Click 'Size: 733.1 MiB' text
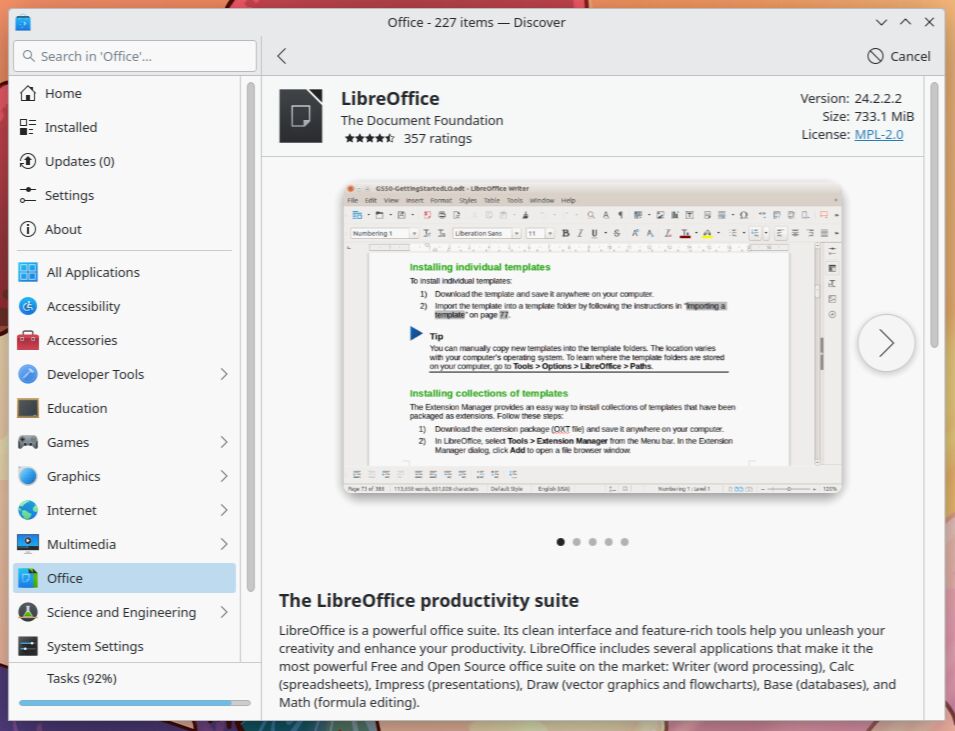Screen dimensions: 955x731 [868, 116]
